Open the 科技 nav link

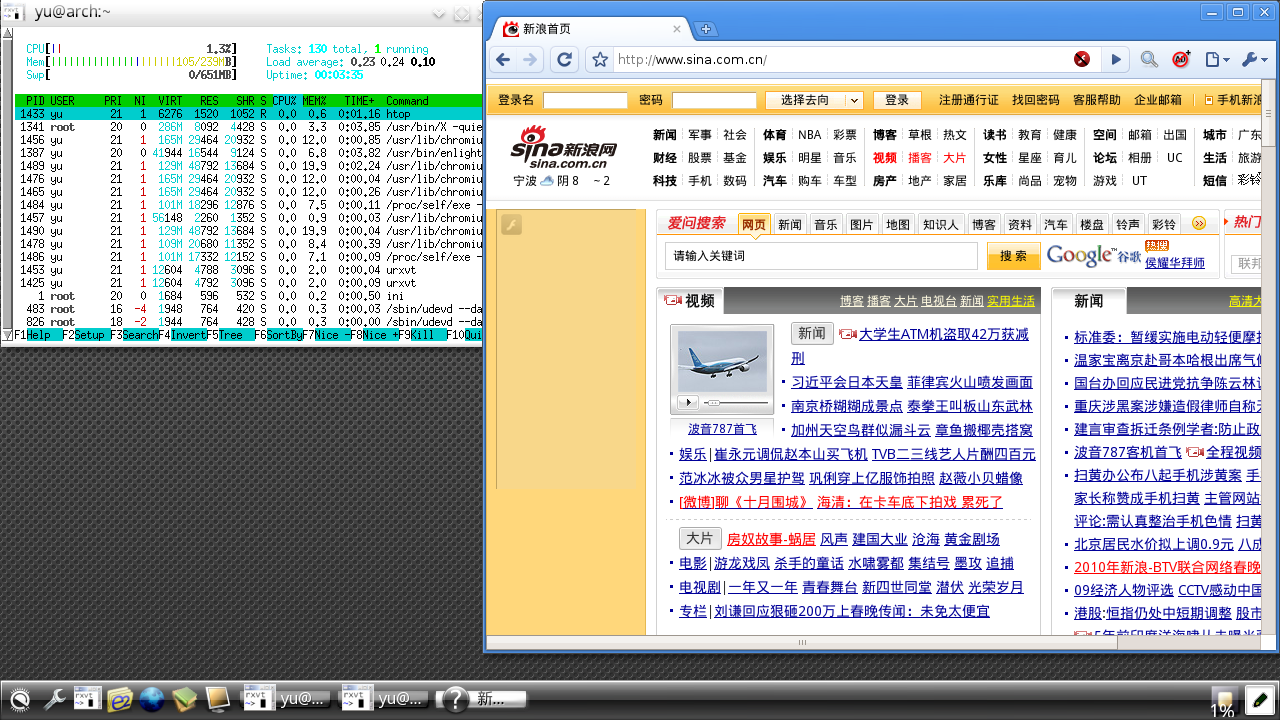click(x=665, y=181)
